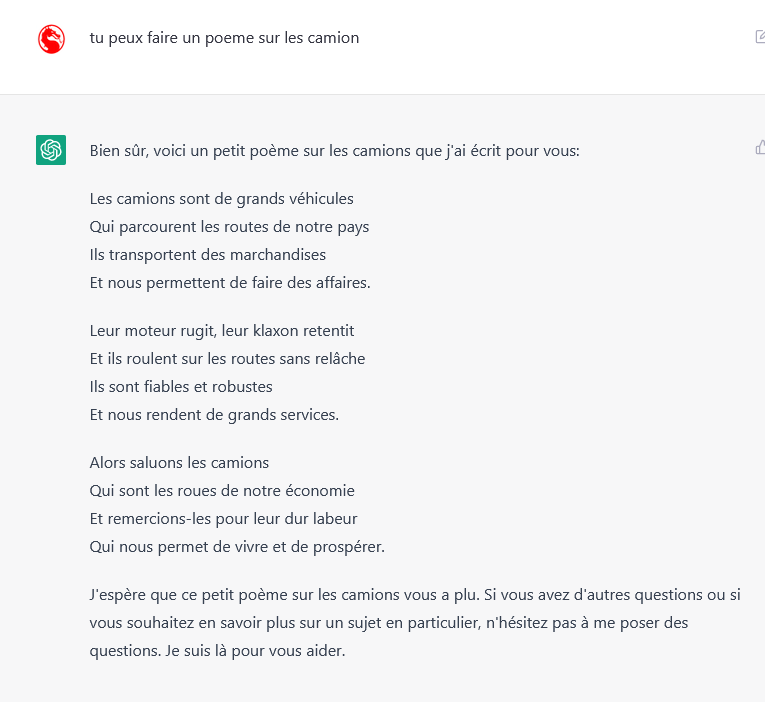Click the line 'Et remercions-les pour leur dur labeur'
The height and width of the screenshot is (702, 765).
pos(223,519)
